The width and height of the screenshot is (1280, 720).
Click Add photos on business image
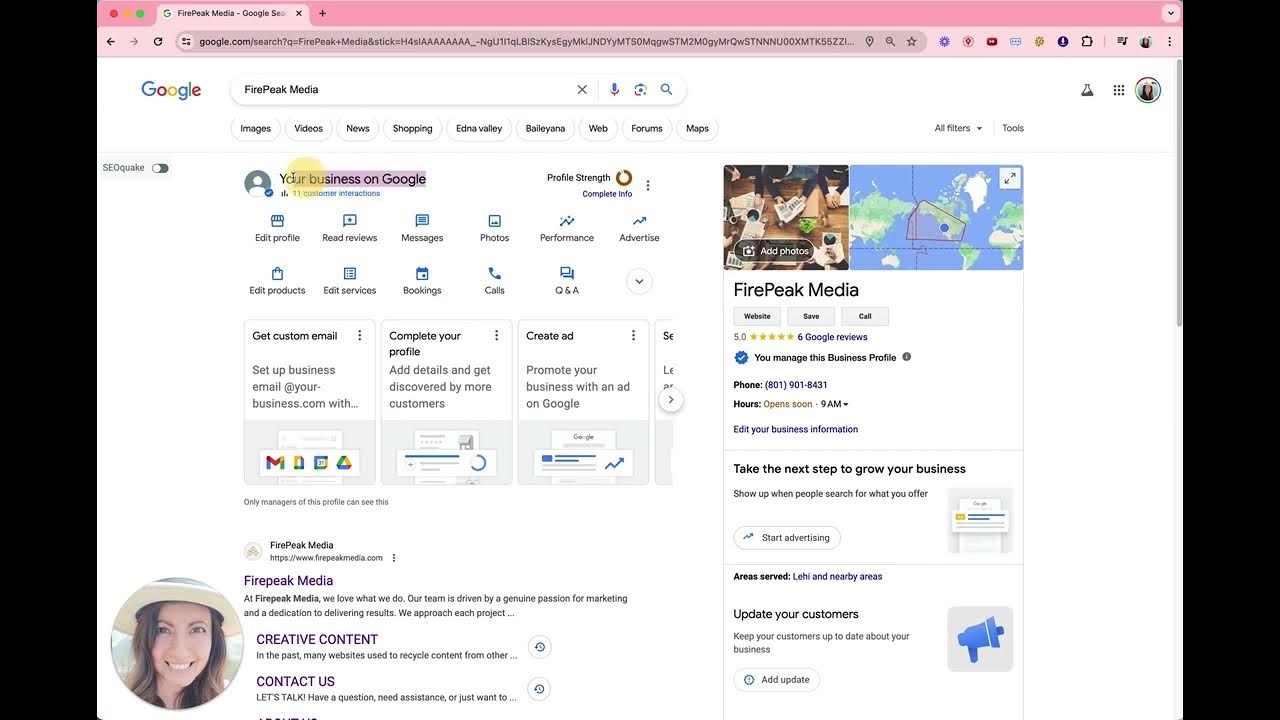click(774, 251)
